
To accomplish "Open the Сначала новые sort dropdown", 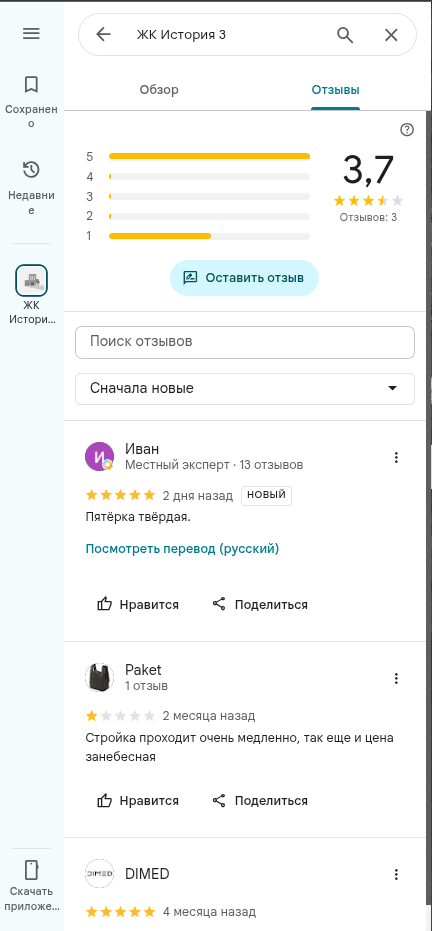I will pyautogui.click(x=244, y=389).
